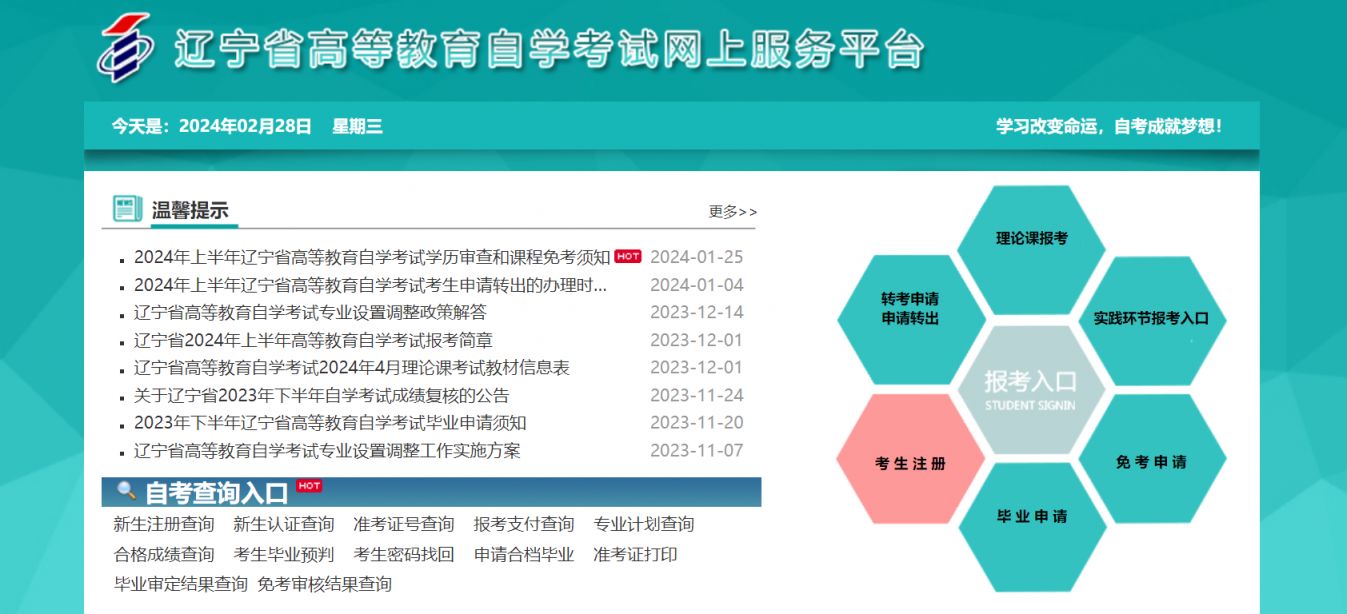Click slogan 学习改变命运，自考成就梦想!

point(1108,127)
